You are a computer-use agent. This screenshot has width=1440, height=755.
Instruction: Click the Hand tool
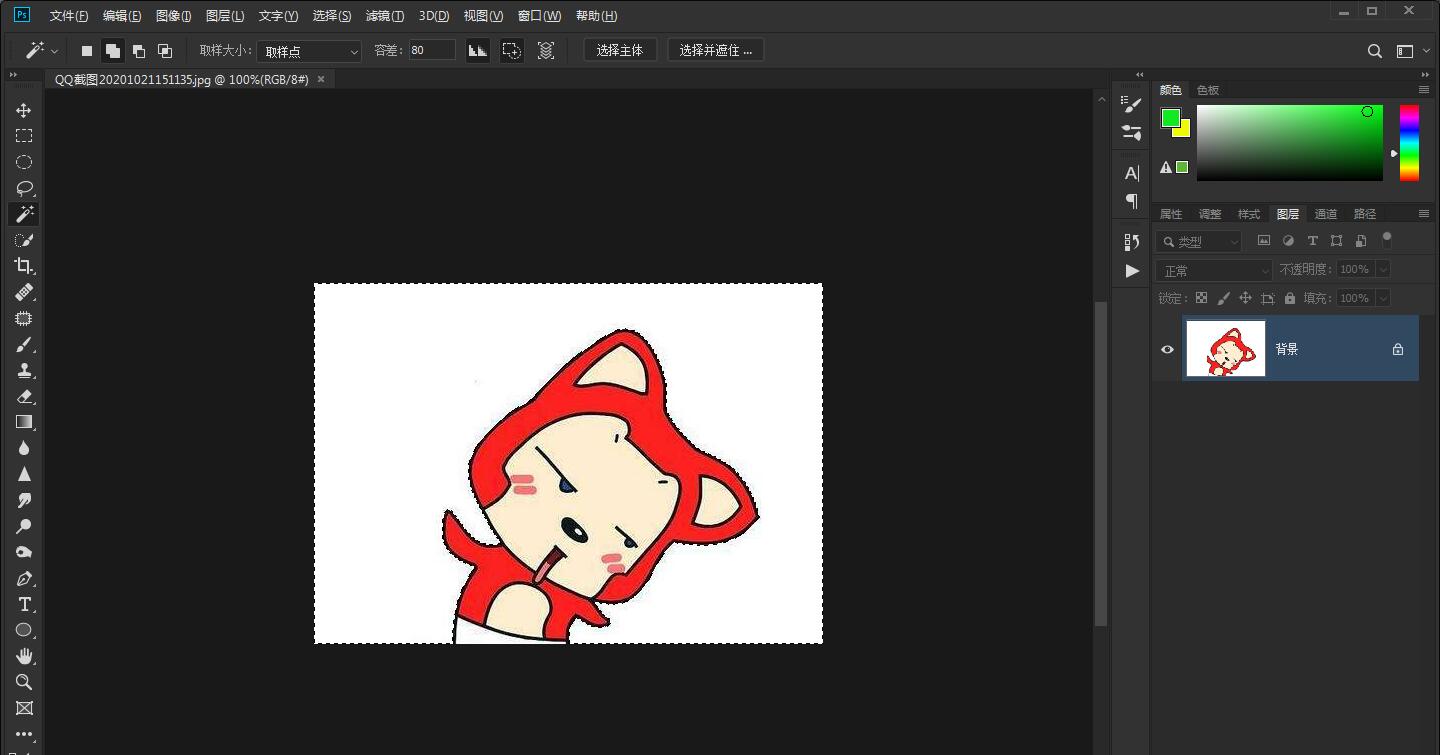(x=24, y=656)
